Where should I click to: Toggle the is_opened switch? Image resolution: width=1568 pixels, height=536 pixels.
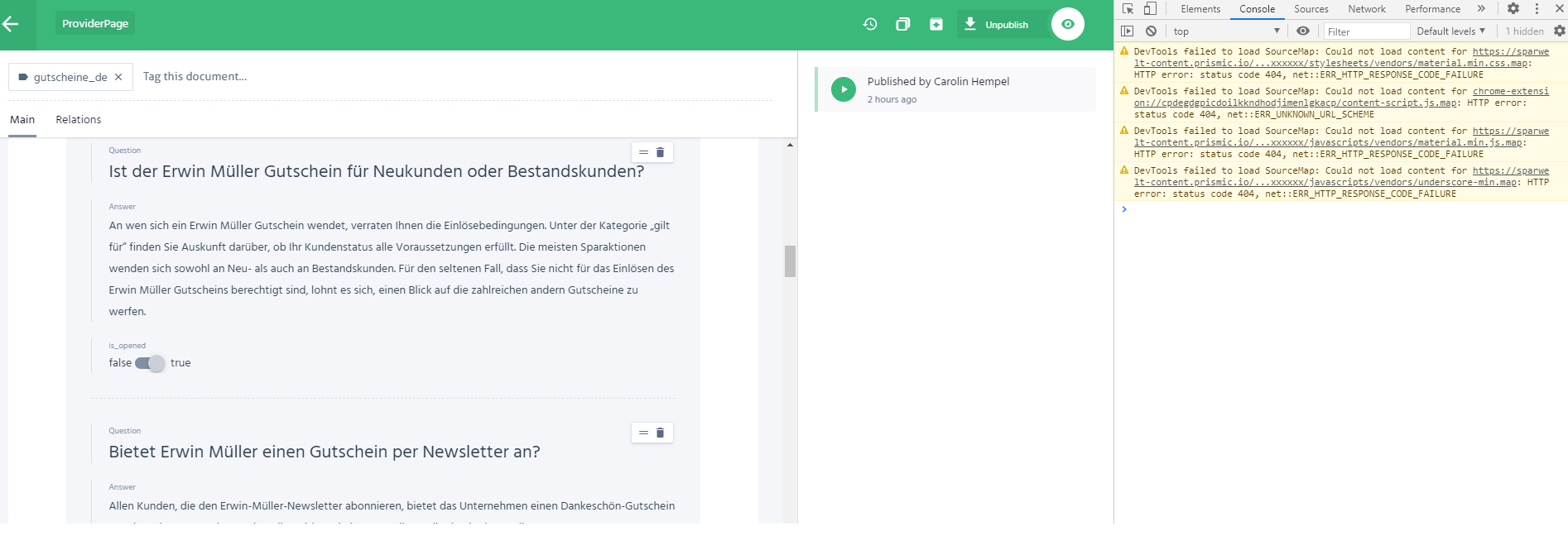tap(151, 363)
